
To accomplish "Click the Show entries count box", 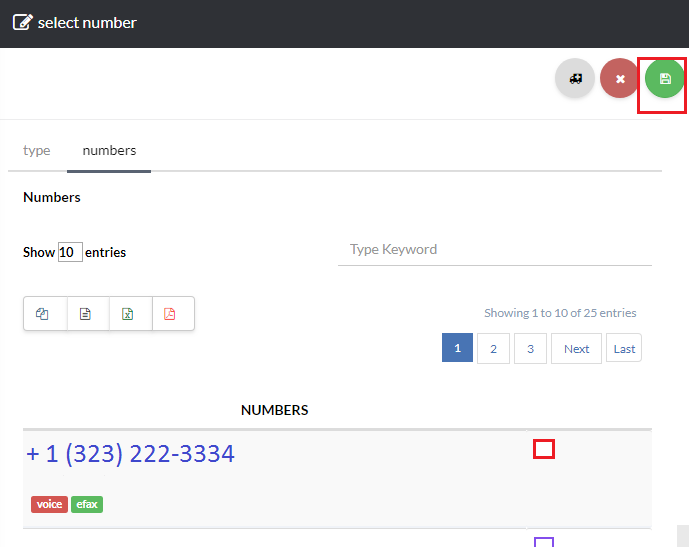I will [x=70, y=252].
